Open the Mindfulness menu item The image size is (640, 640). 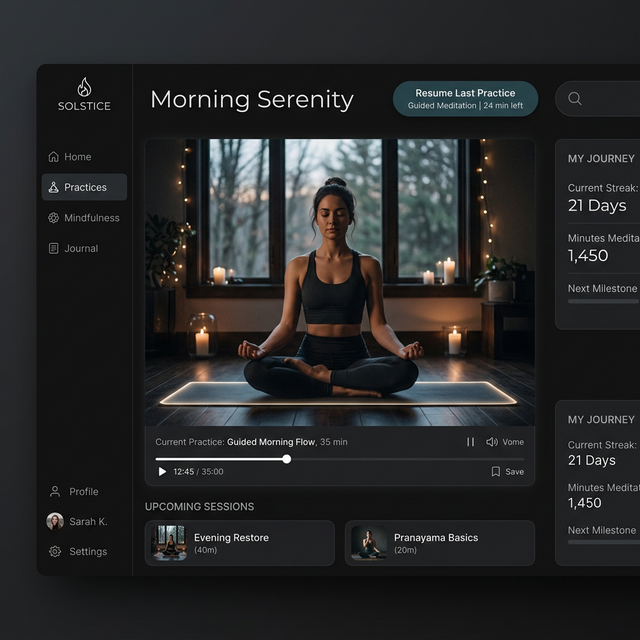tap(91, 218)
